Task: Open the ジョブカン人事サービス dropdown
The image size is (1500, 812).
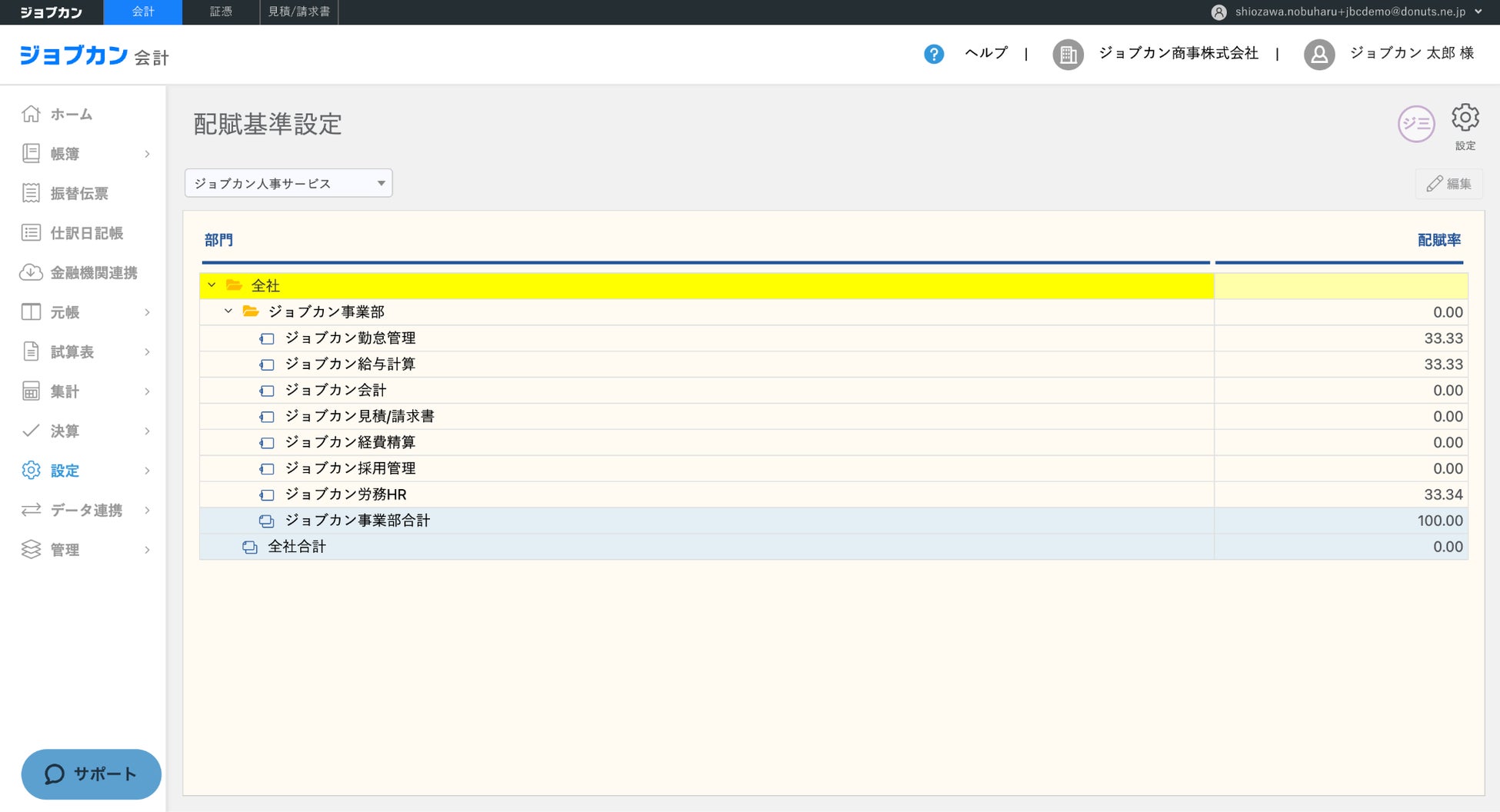Action: pyautogui.click(x=288, y=183)
